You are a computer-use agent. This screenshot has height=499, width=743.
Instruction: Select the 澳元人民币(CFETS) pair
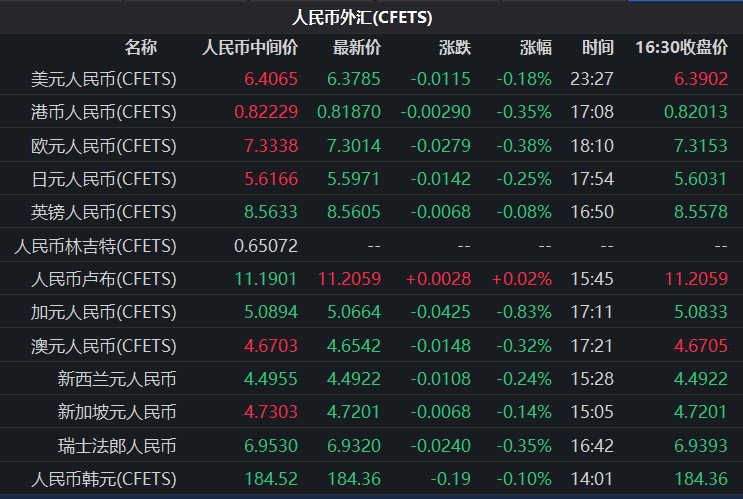104,345
